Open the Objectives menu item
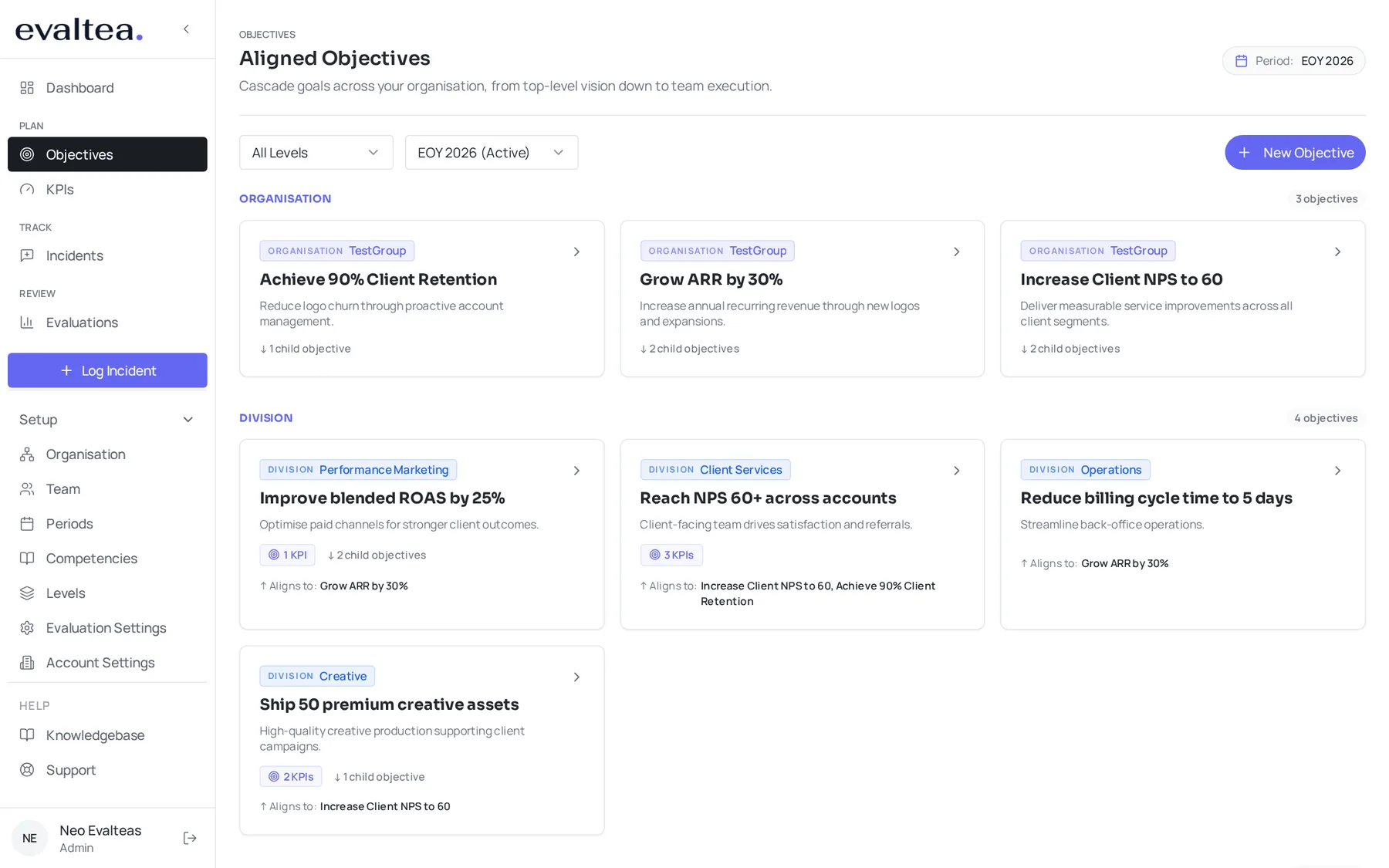The height and width of the screenshot is (868, 1389). [x=107, y=154]
